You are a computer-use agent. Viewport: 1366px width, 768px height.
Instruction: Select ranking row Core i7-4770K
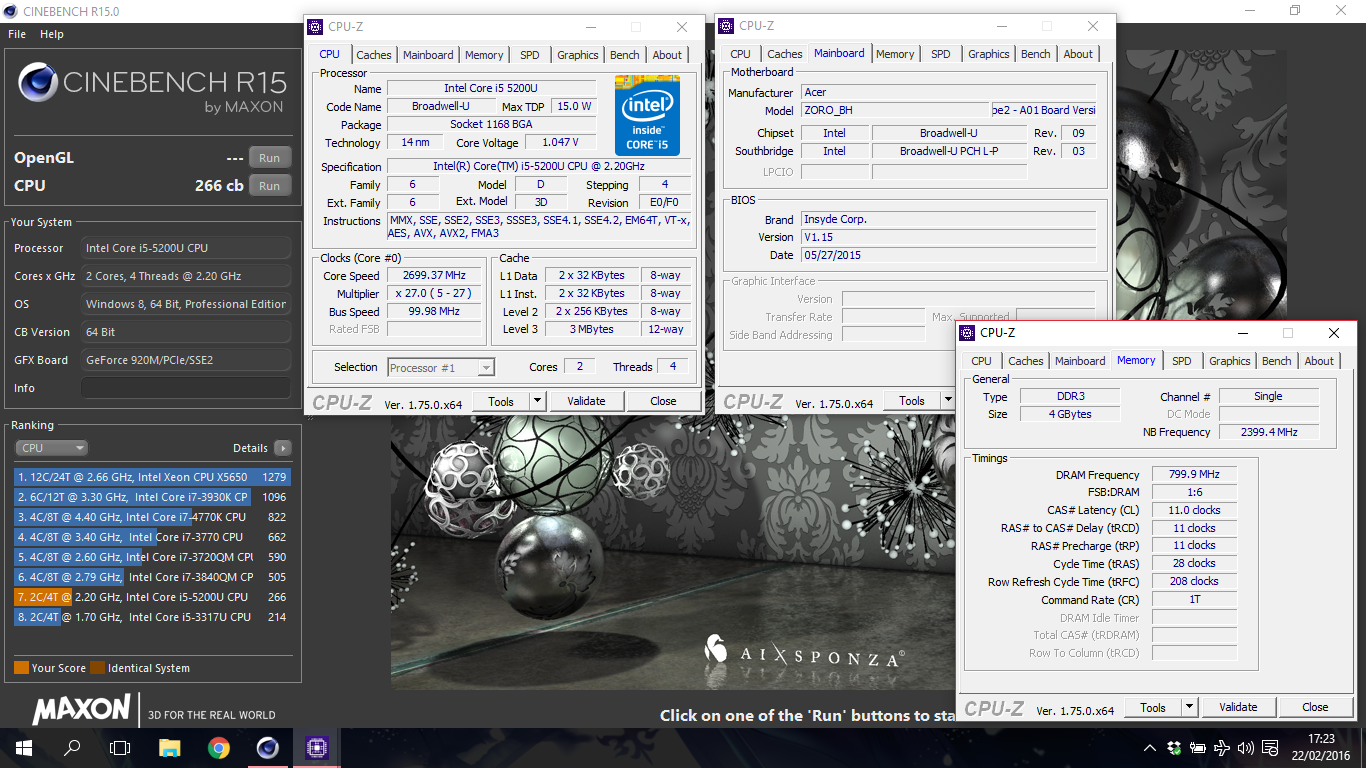[152, 517]
